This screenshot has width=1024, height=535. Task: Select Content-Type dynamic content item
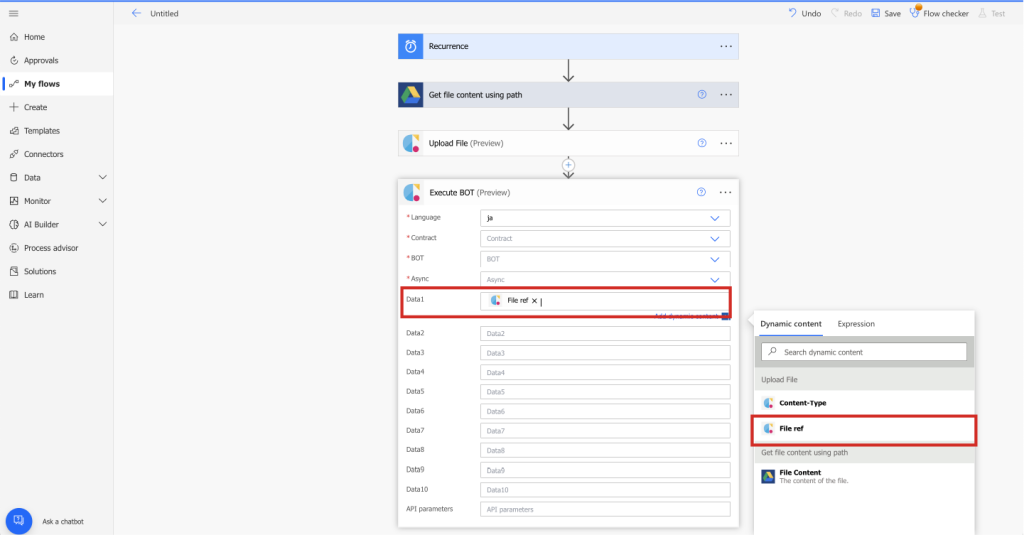coord(864,403)
